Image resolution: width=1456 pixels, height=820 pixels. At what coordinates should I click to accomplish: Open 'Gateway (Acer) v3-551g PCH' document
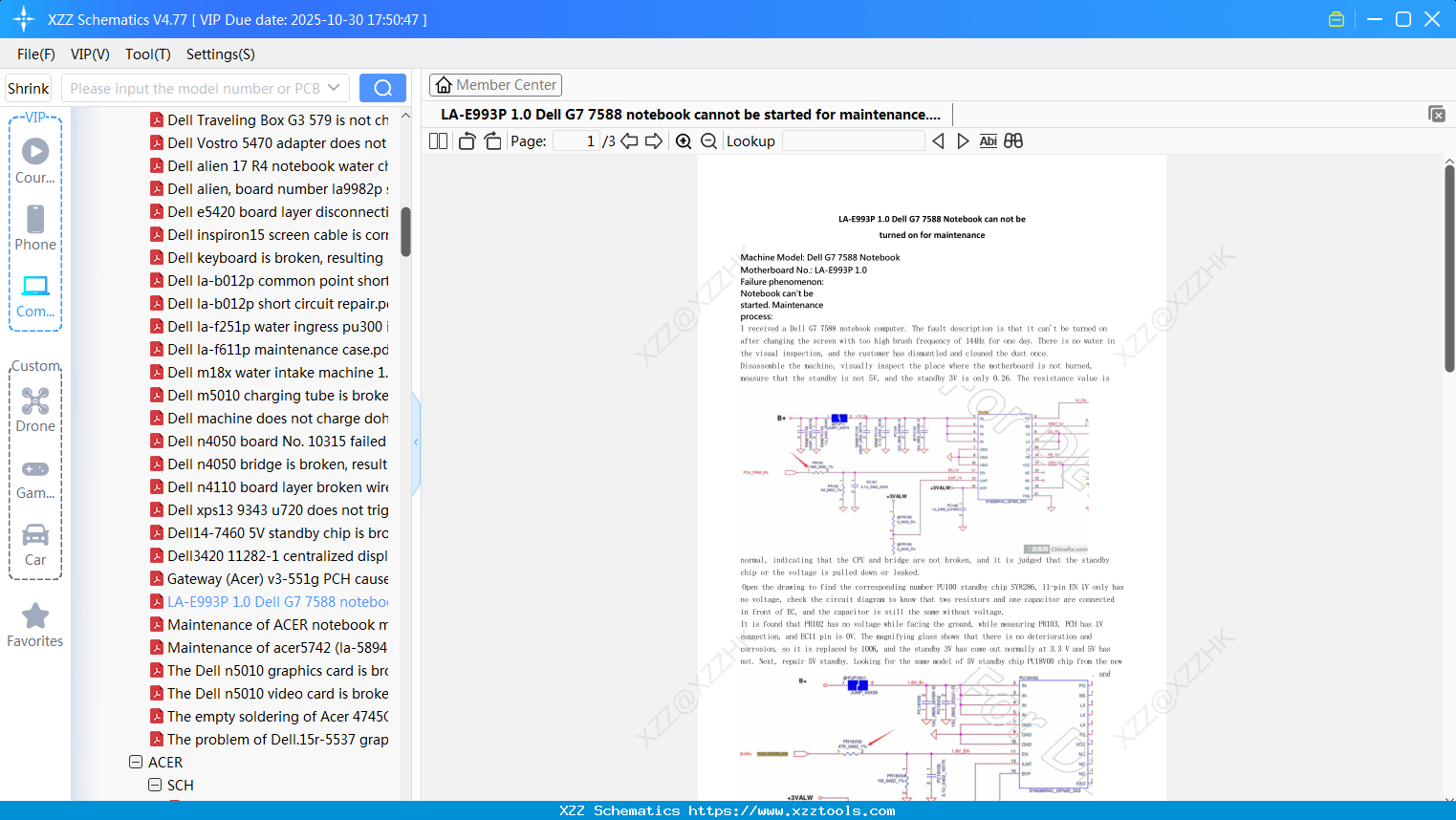(x=270, y=579)
